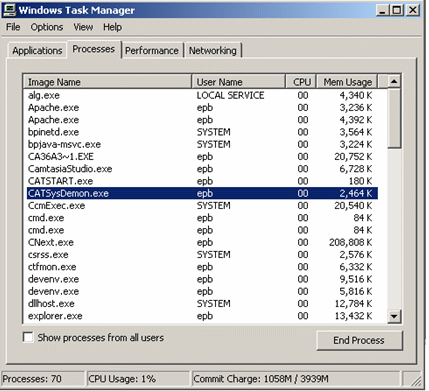Screen dimensions: 429x391
Task: Select the Processes tab
Action: point(94,49)
